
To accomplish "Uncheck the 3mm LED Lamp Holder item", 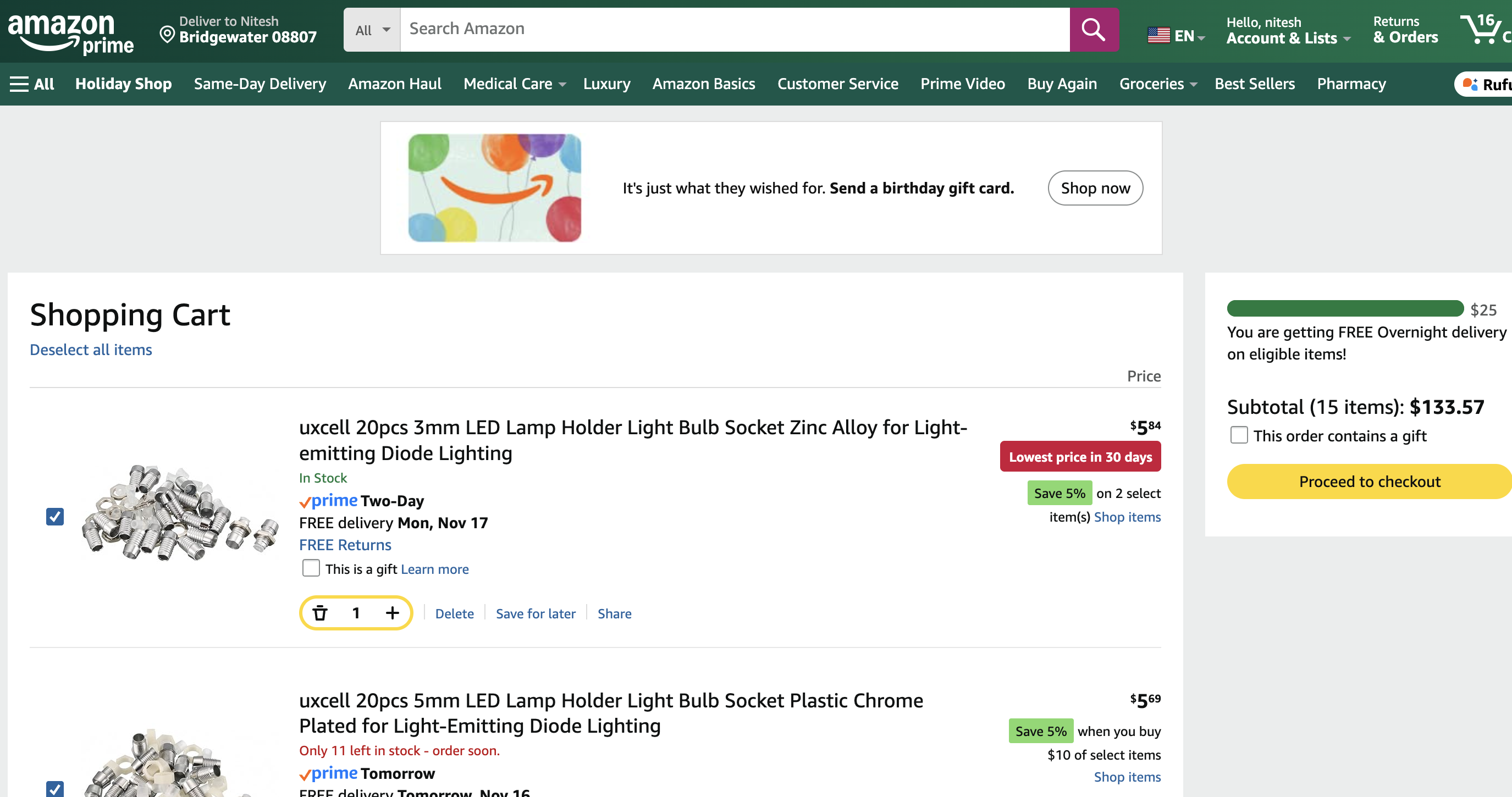I will (55, 516).
